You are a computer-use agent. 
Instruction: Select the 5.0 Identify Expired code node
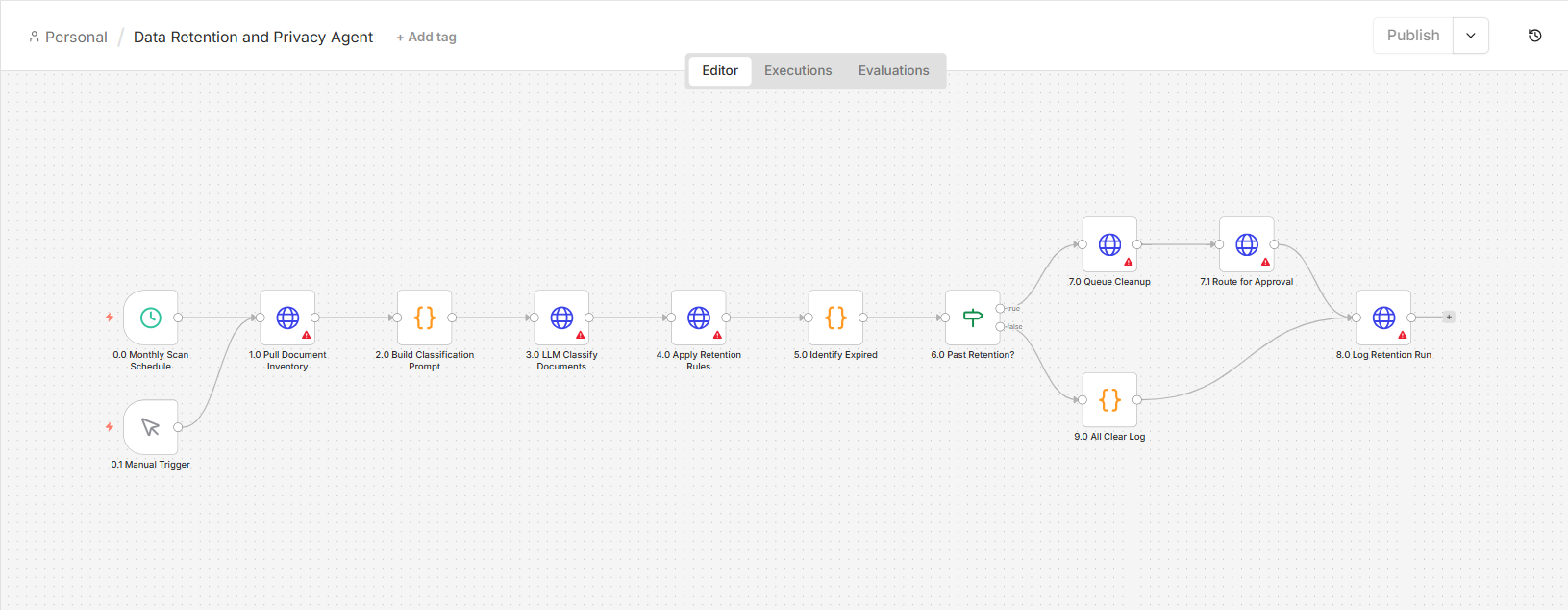pyautogui.click(x=835, y=318)
